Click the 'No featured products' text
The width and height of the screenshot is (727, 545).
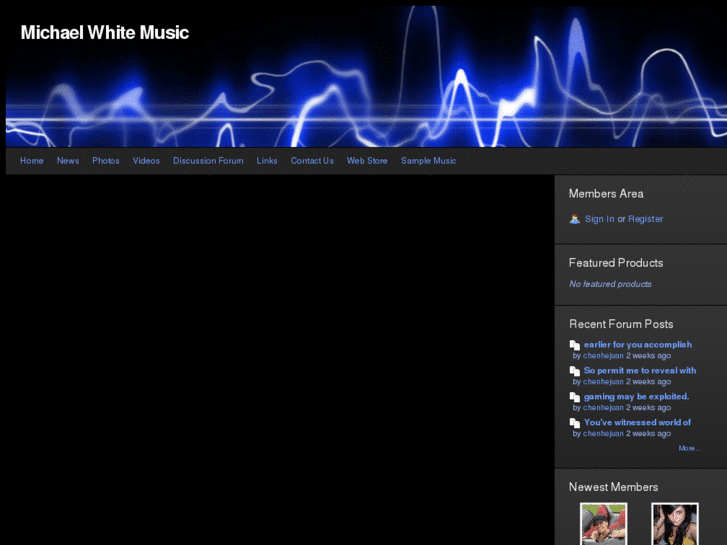click(610, 284)
